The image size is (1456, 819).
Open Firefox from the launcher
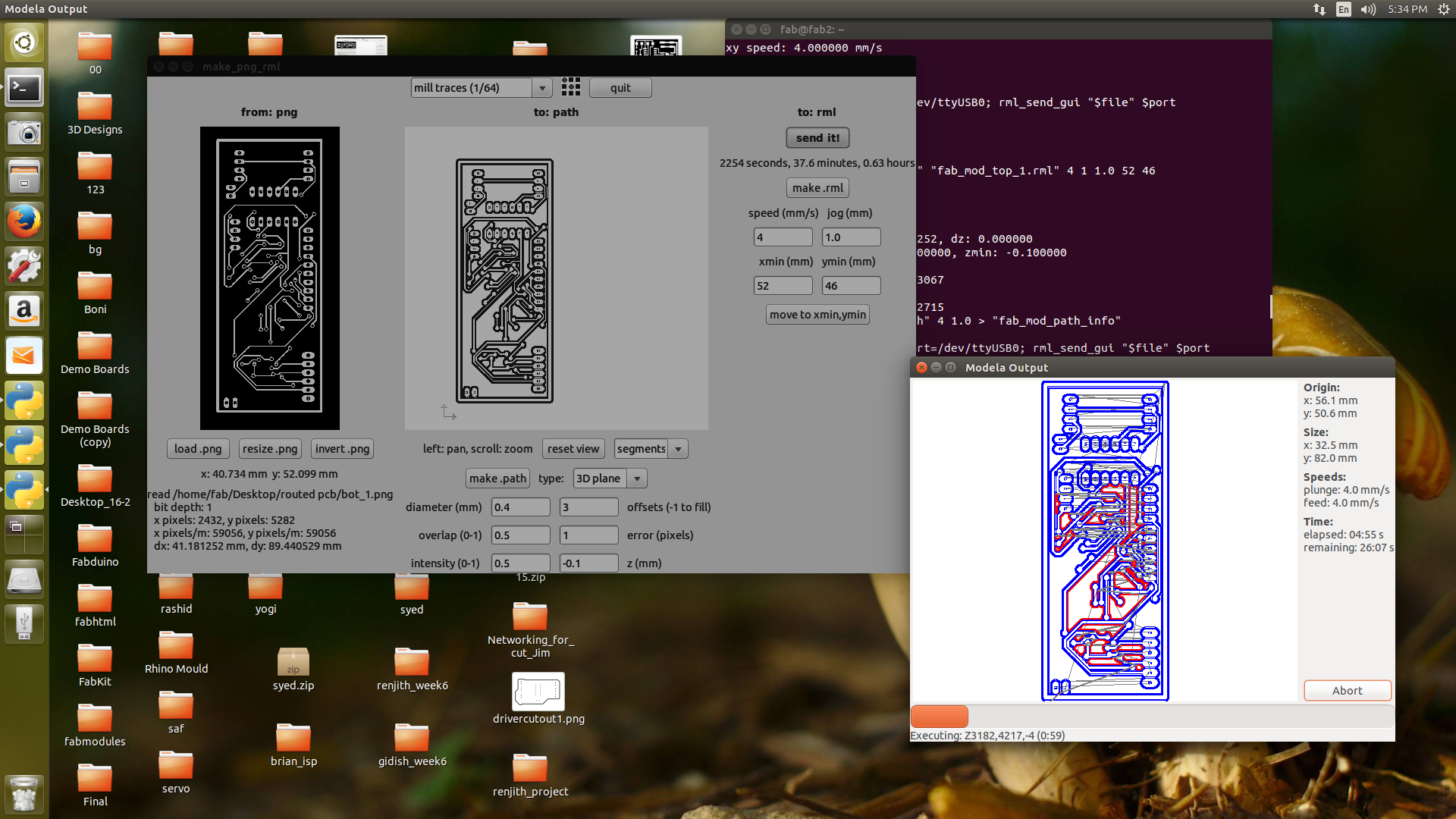[x=24, y=221]
